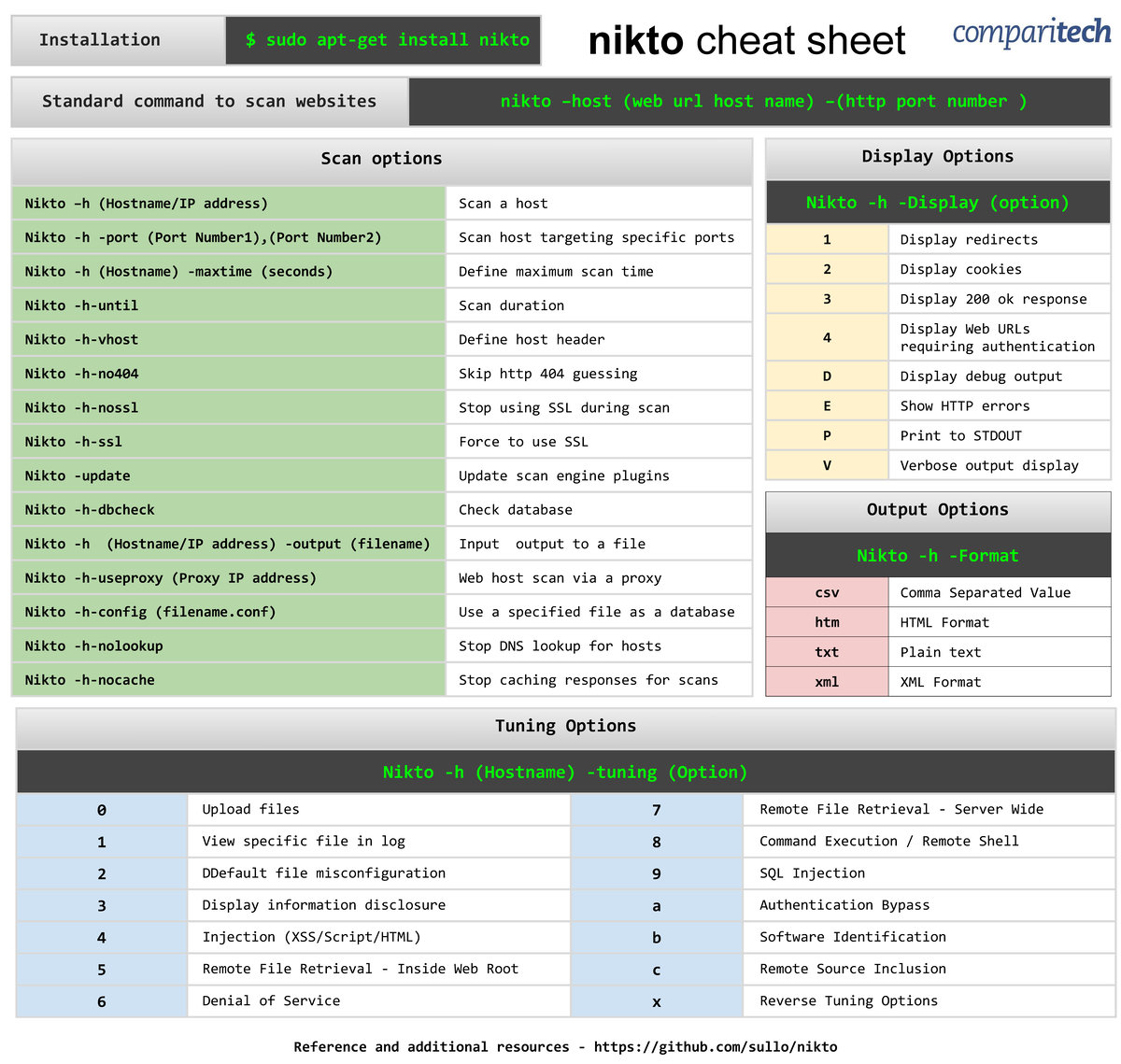
Task: Click the csv Comma Separated Value entry
Action: [826, 592]
